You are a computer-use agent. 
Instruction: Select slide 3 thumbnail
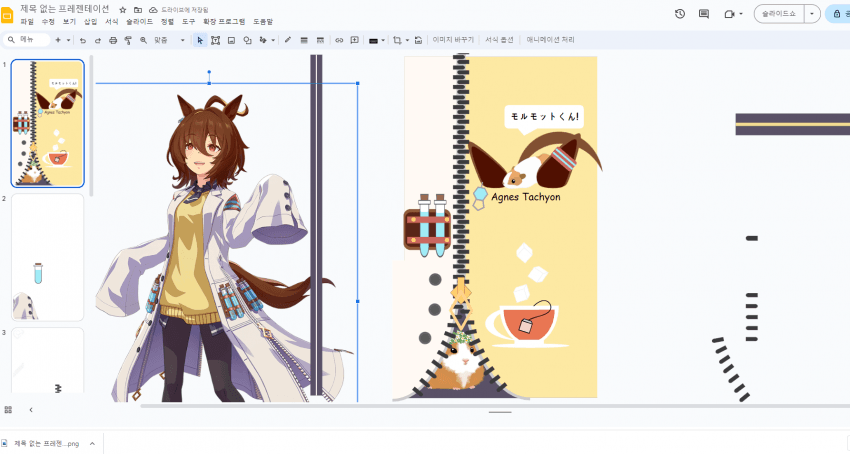48,360
